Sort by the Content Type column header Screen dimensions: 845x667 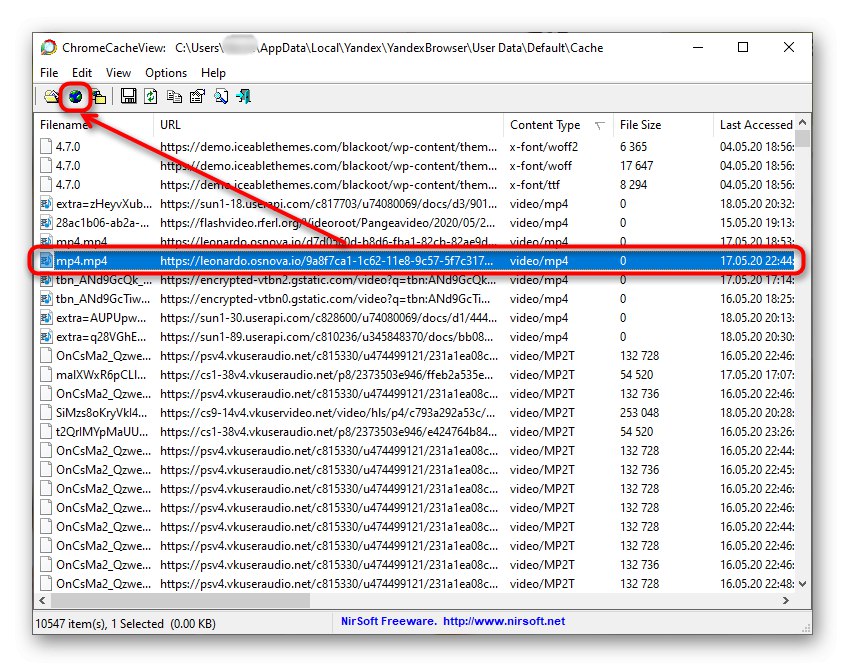pyautogui.click(x=558, y=124)
